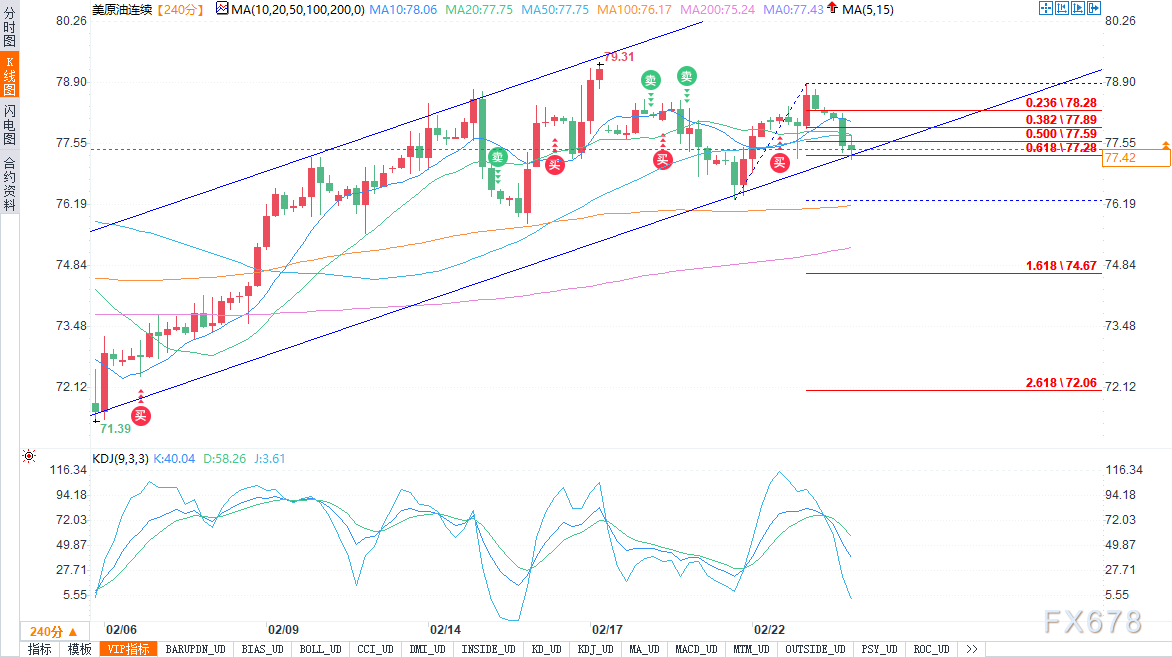Click the Fibonacci 0.382\77.89 level label

[1061, 120]
